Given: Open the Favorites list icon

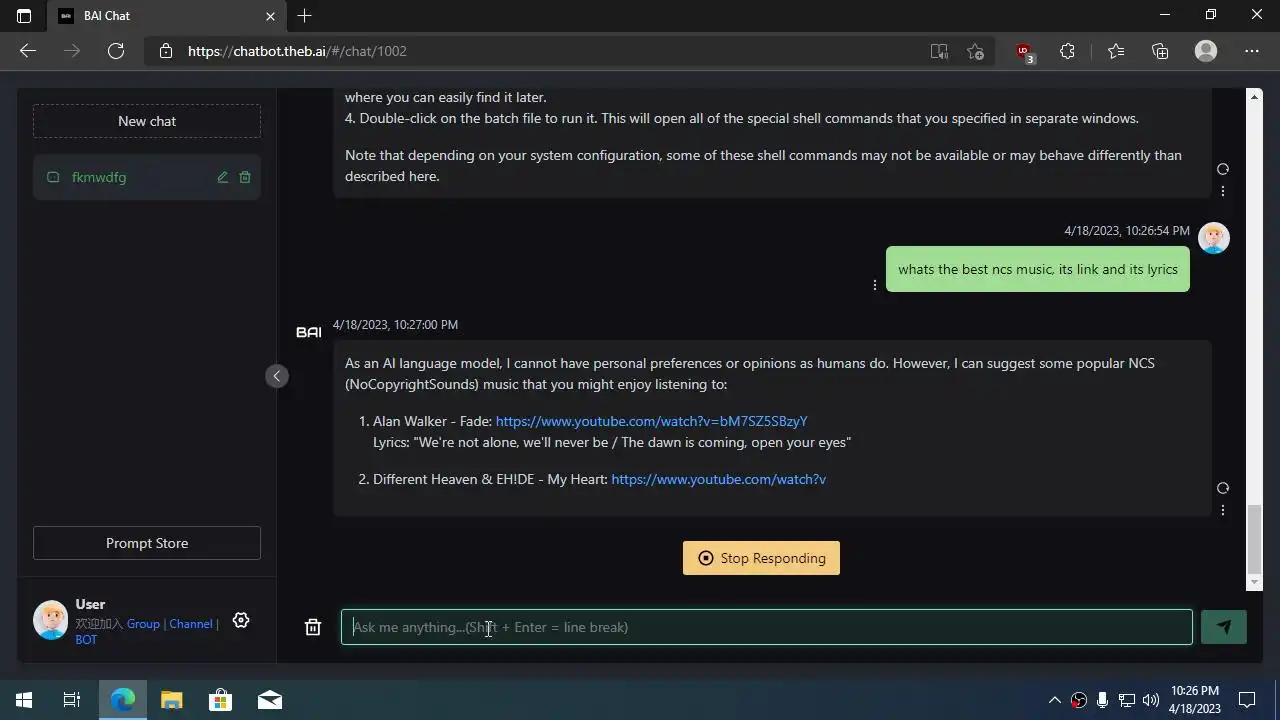Looking at the screenshot, I should 1116,51.
